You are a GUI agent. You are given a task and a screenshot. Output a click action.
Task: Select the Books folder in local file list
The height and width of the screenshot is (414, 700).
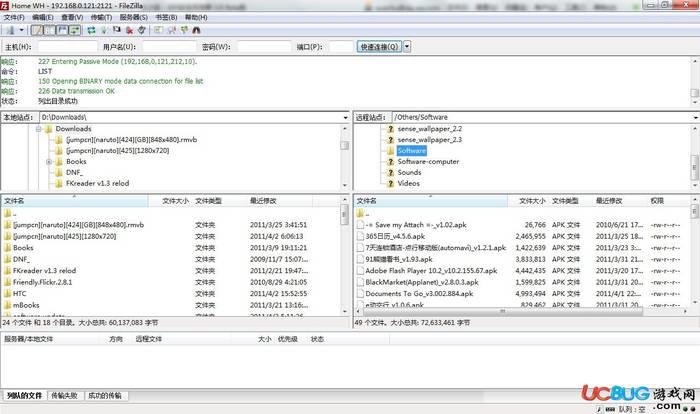tap(23, 248)
